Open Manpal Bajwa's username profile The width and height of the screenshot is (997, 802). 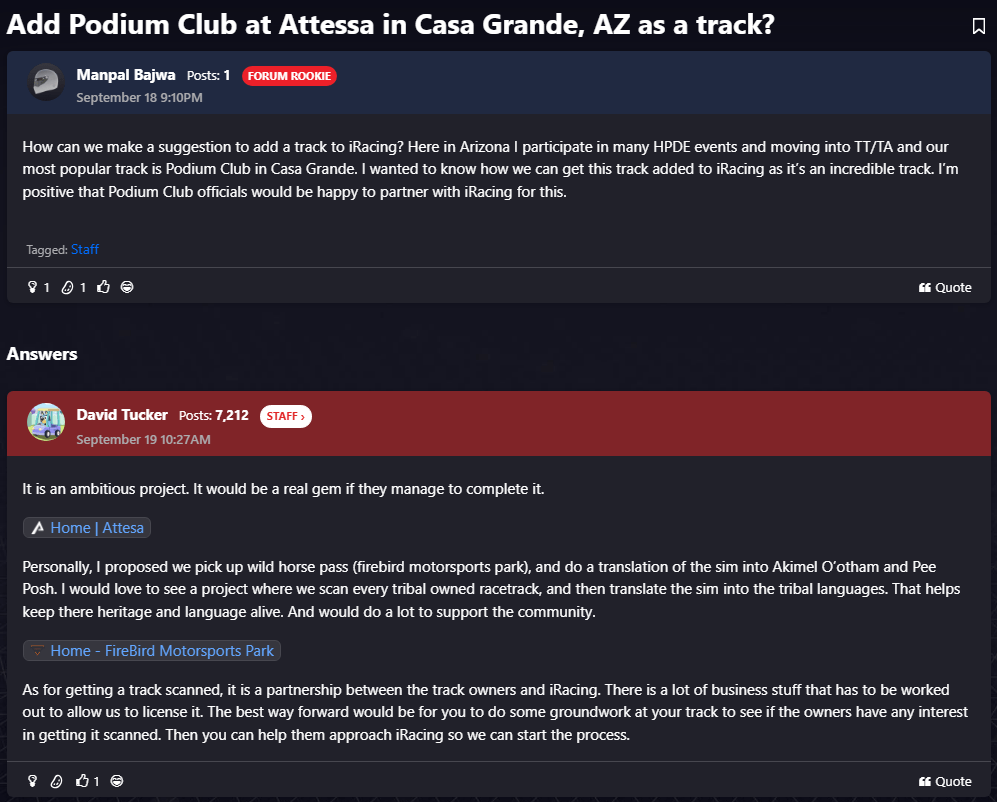pyautogui.click(x=126, y=75)
